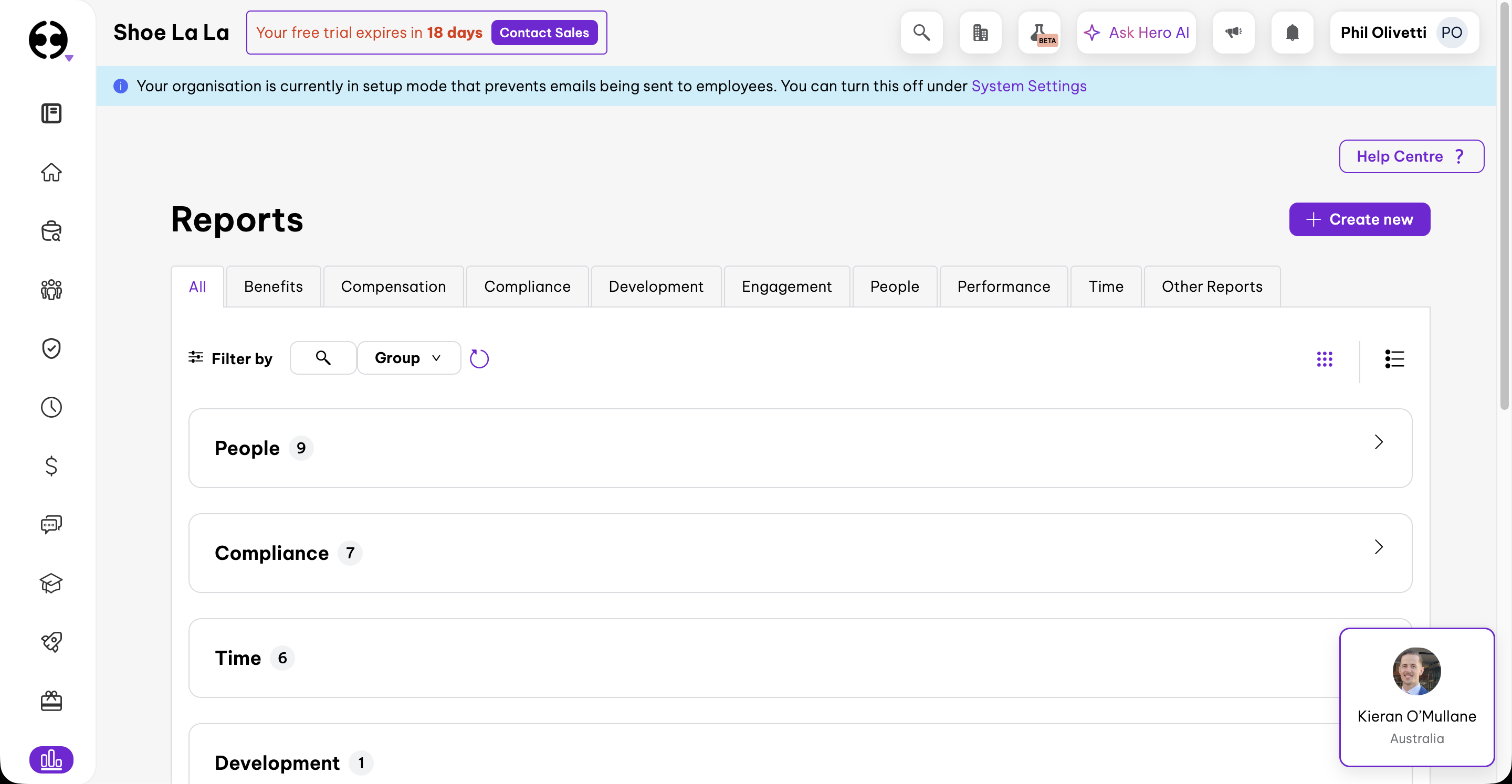
Task: Switch reports view to grid layout
Action: tap(1325, 358)
